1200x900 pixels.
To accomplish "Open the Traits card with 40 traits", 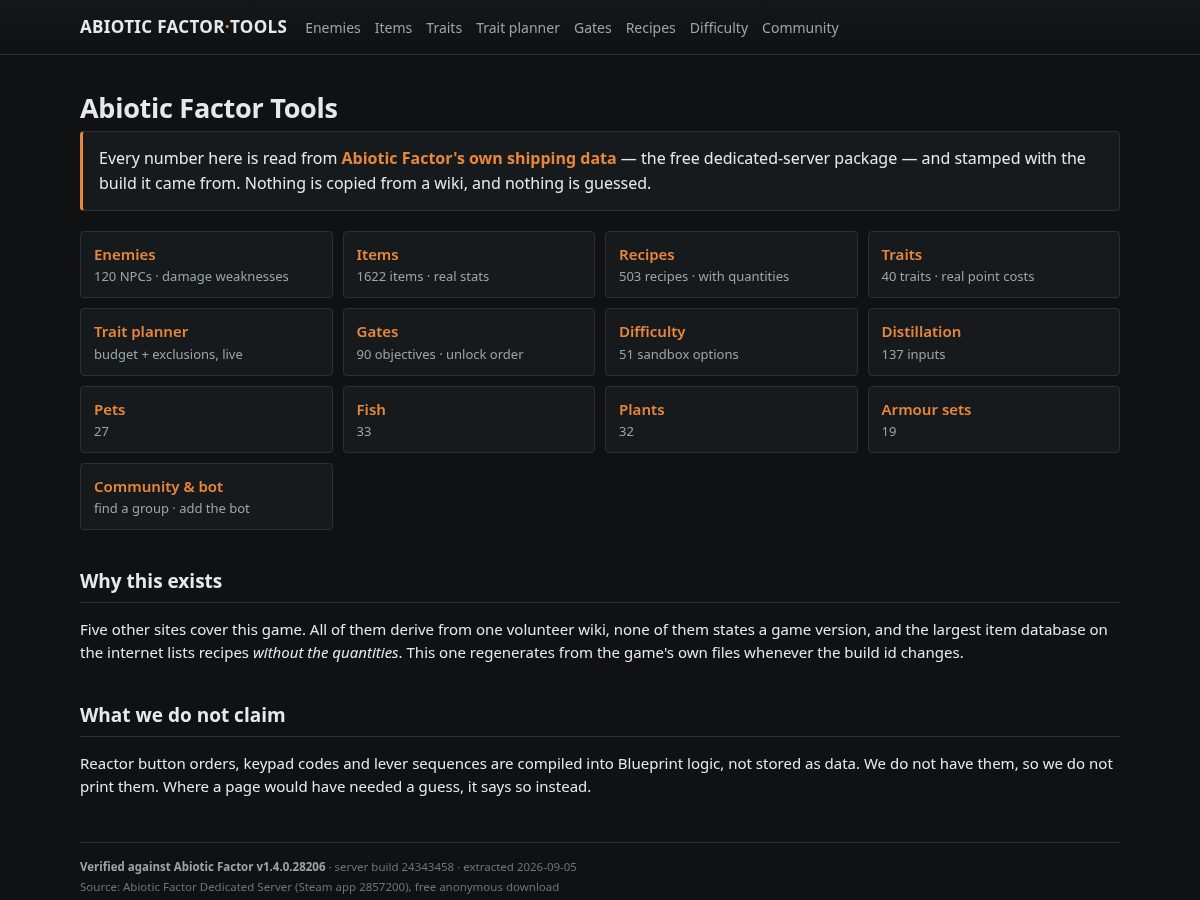I will click(994, 265).
